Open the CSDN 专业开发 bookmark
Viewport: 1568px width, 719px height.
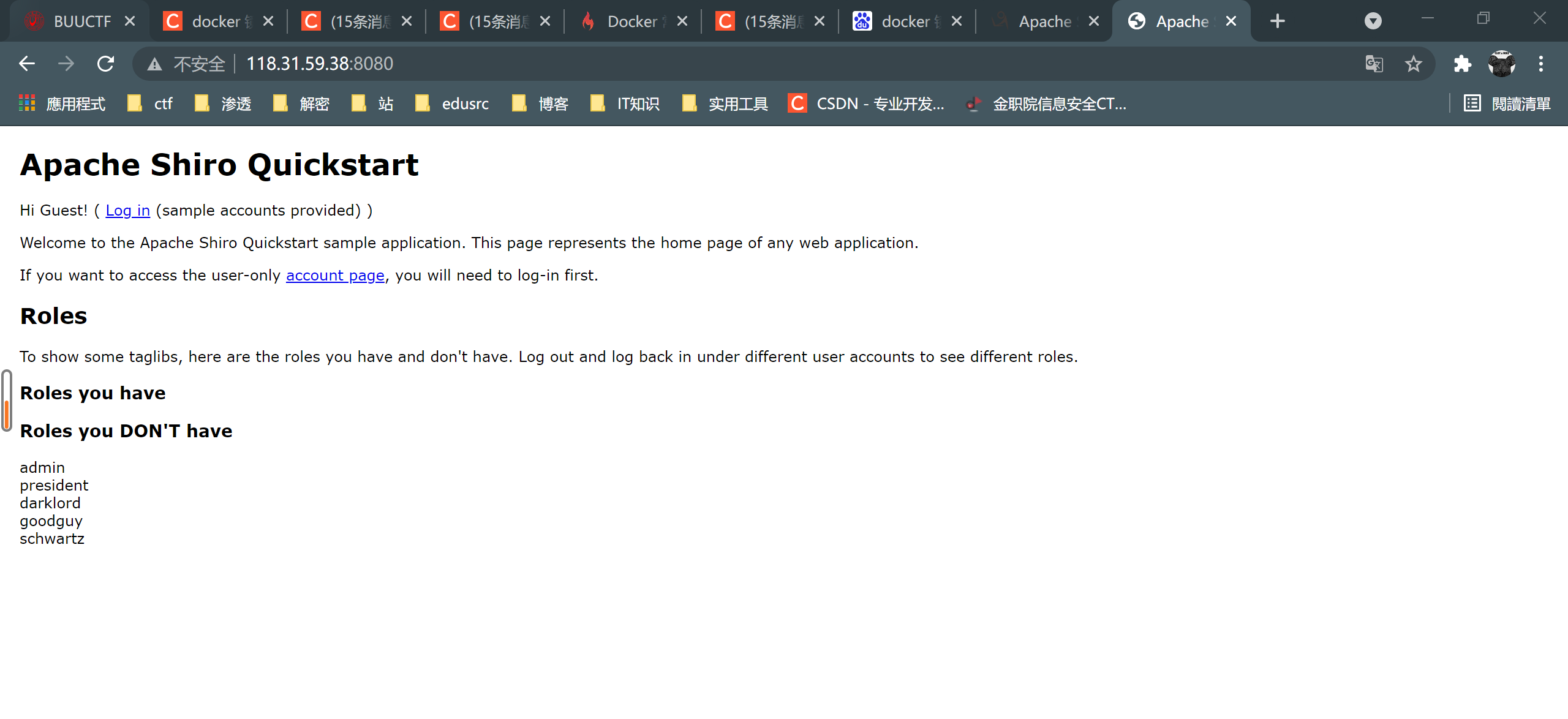click(x=866, y=104)
